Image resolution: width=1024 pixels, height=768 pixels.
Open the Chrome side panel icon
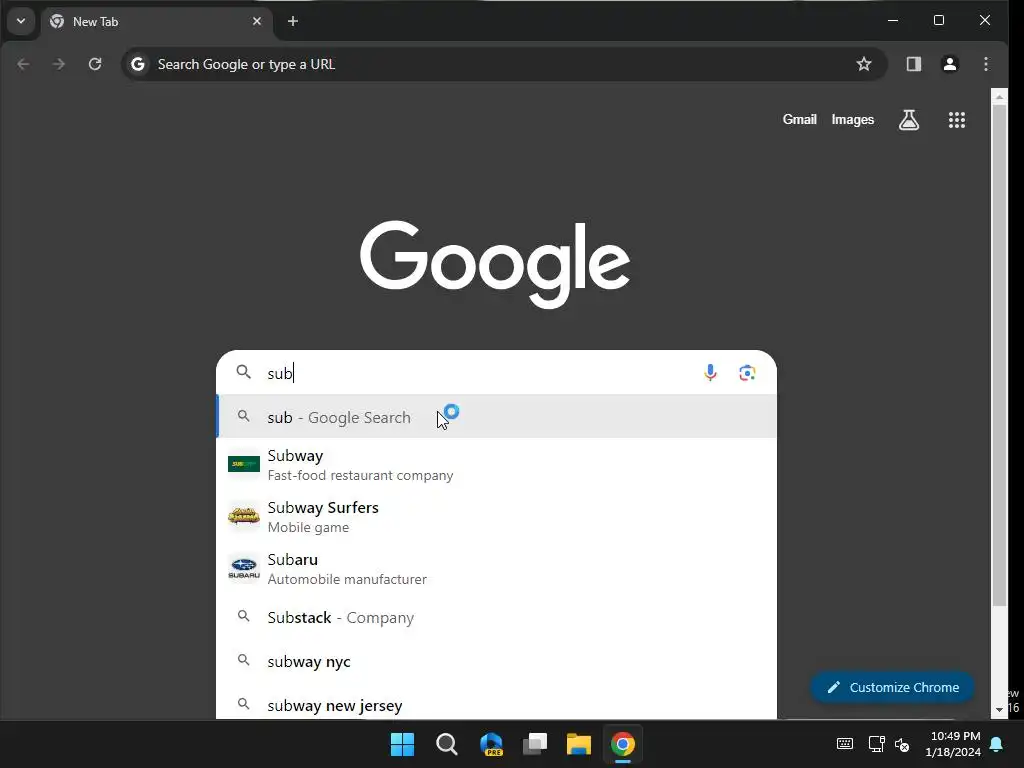tap(914, 64)
